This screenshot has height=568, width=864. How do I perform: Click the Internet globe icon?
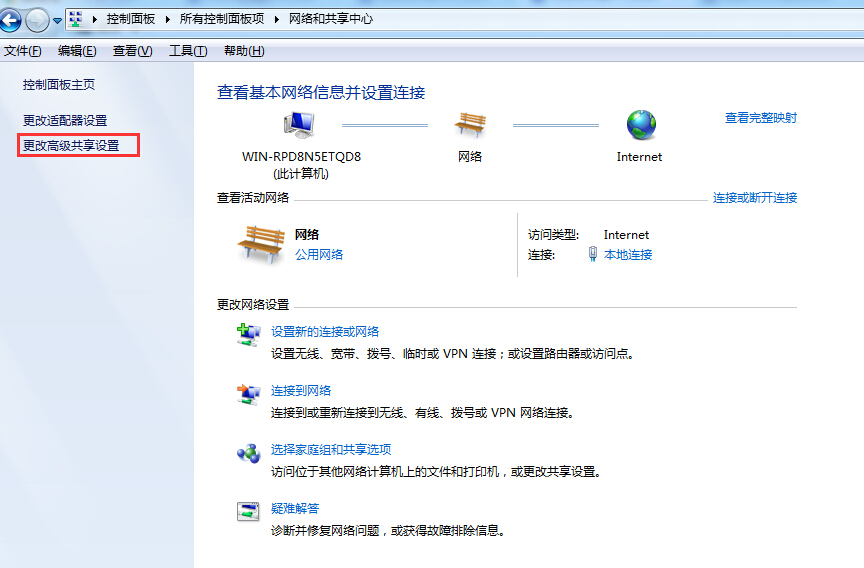pyautogui.click(x=641, y=125)
